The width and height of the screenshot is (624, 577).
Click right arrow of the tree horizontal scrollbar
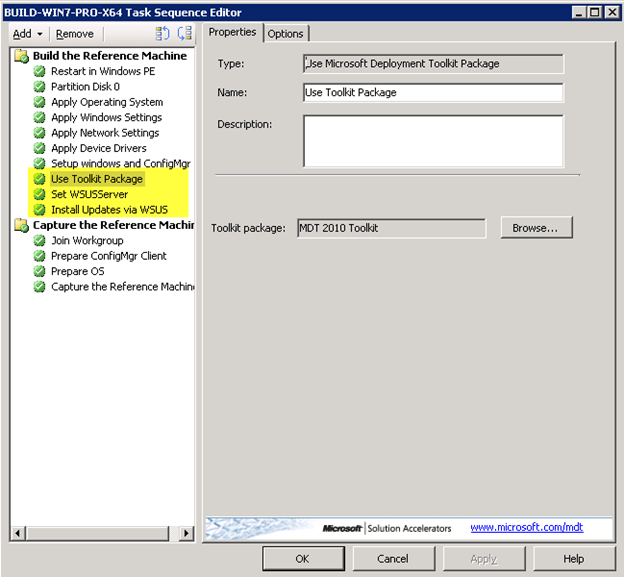coord(187,535)
